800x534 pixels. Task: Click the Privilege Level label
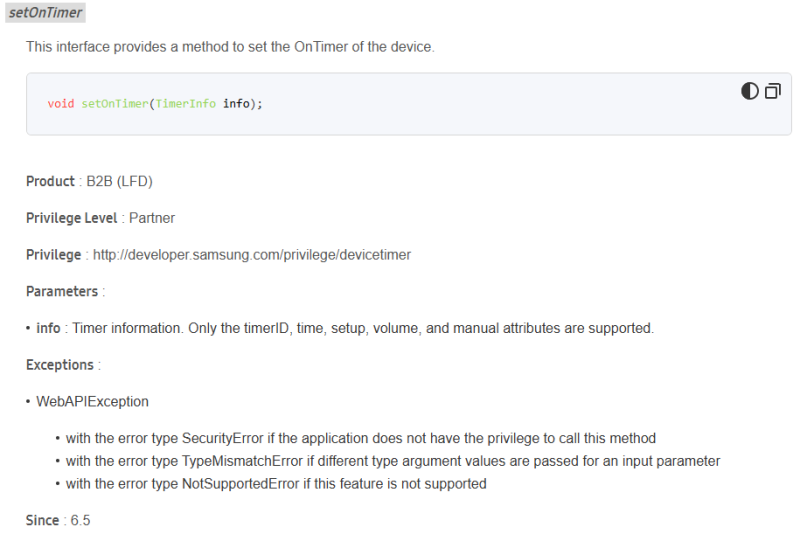(x=72, y=218)
